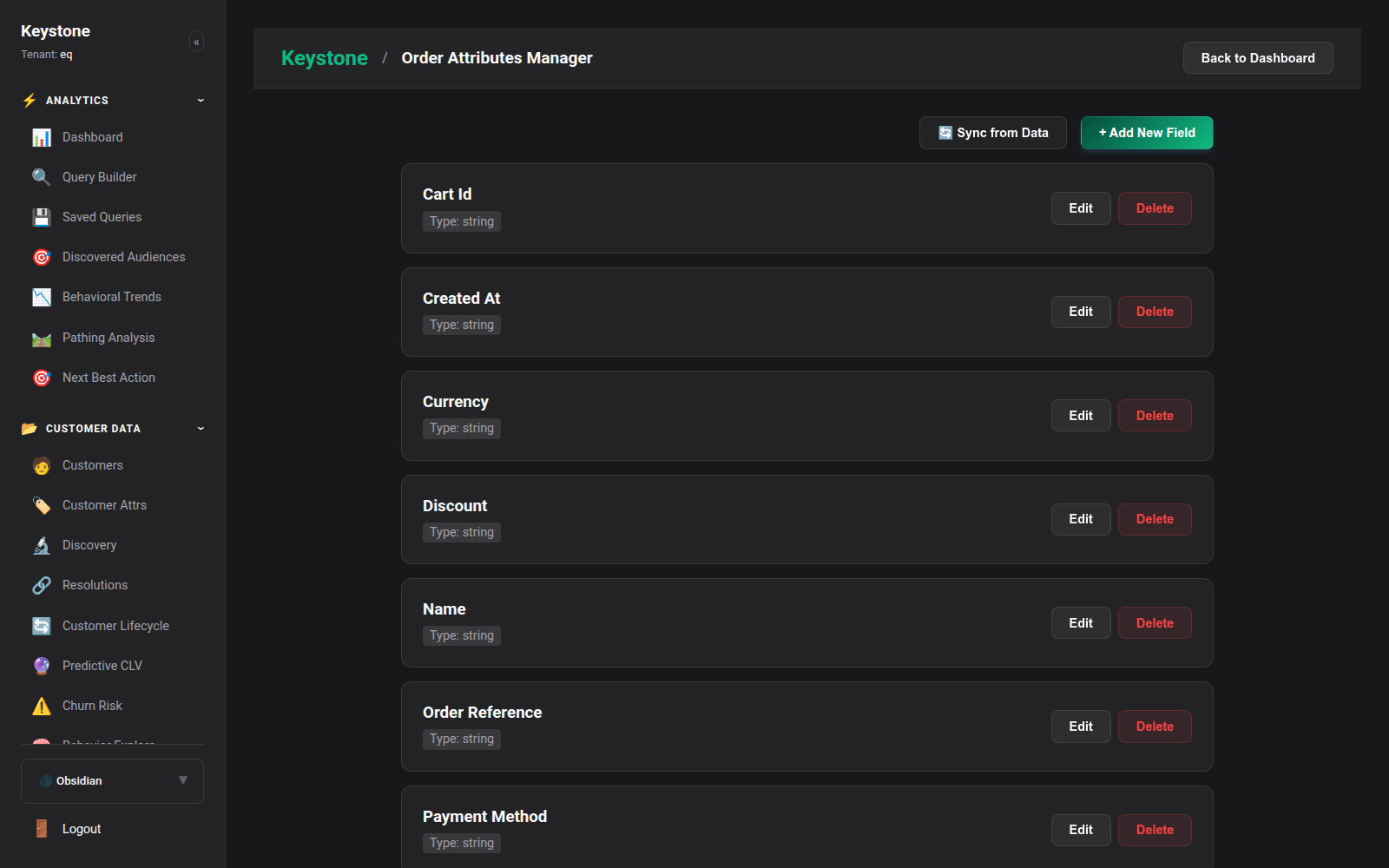Click the Saved Queries floppy disk icon
The image size is (1389, 868).
pos(42,217)
